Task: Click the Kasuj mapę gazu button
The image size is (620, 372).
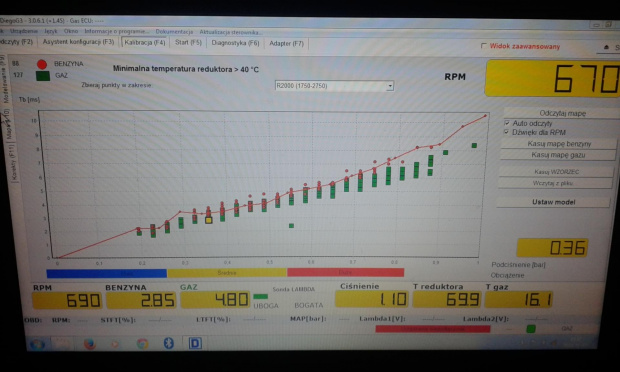Action: (x=558, y=155)
